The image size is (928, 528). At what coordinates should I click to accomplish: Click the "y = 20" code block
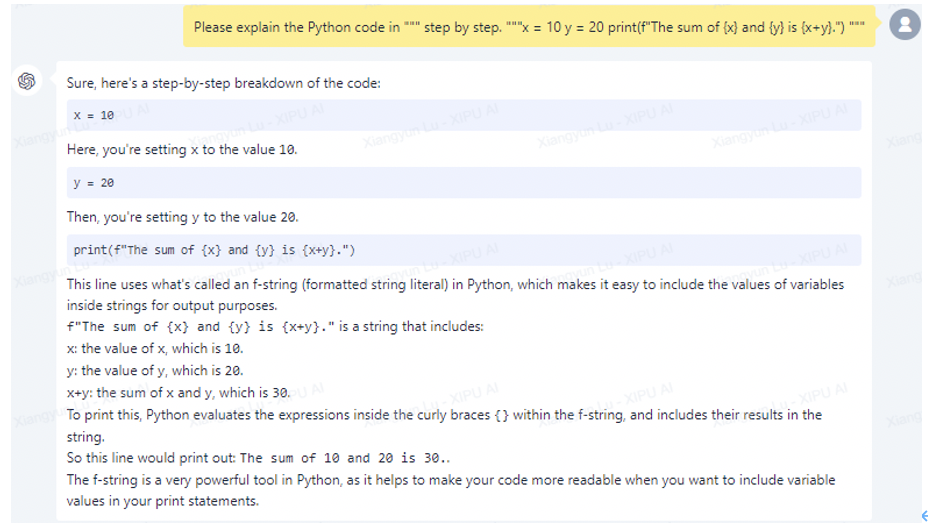coord(464,183)
